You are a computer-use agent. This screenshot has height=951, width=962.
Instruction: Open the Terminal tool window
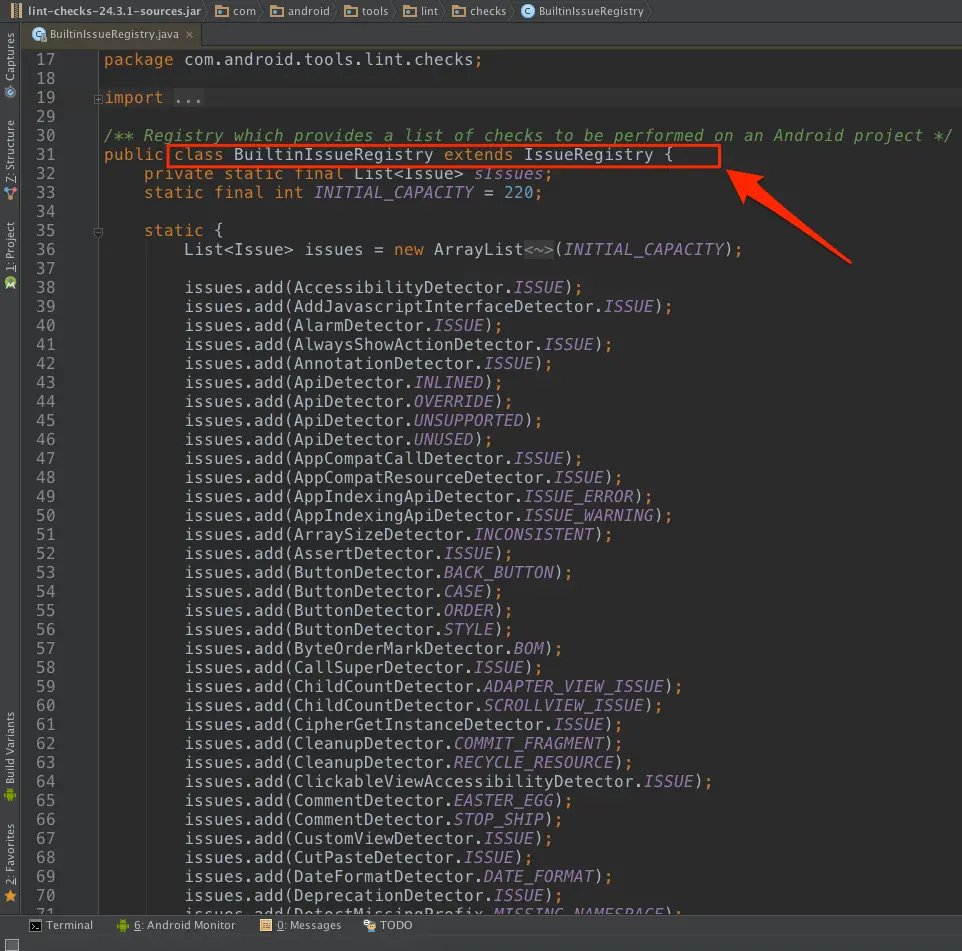(x=61, y=925)
